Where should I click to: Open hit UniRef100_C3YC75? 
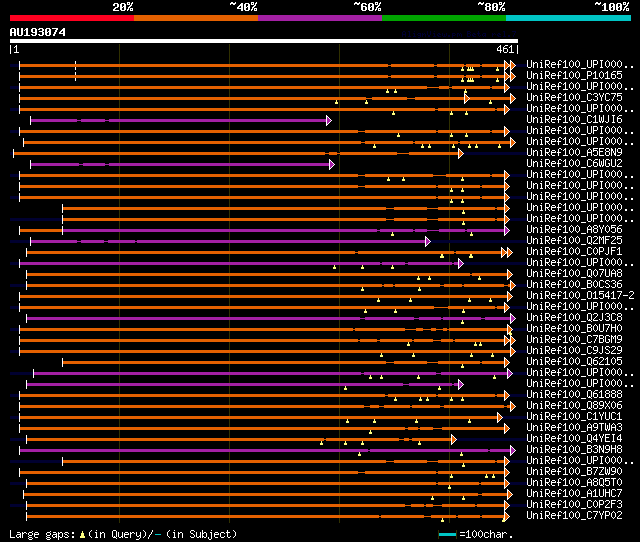(574, 98)
